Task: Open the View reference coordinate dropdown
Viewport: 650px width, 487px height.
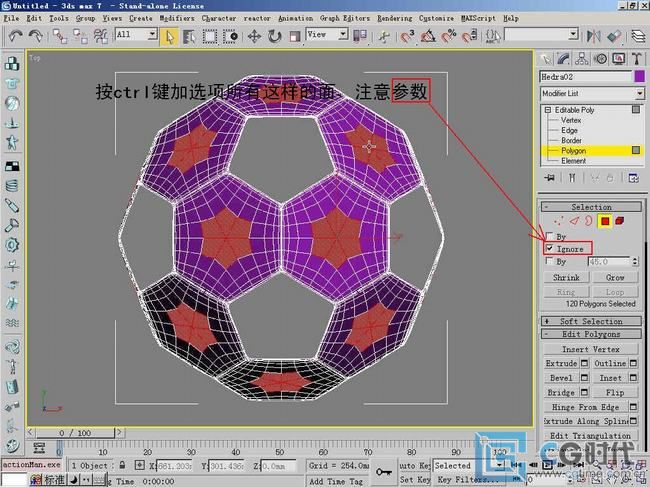Action: click(x=327, y=35)
